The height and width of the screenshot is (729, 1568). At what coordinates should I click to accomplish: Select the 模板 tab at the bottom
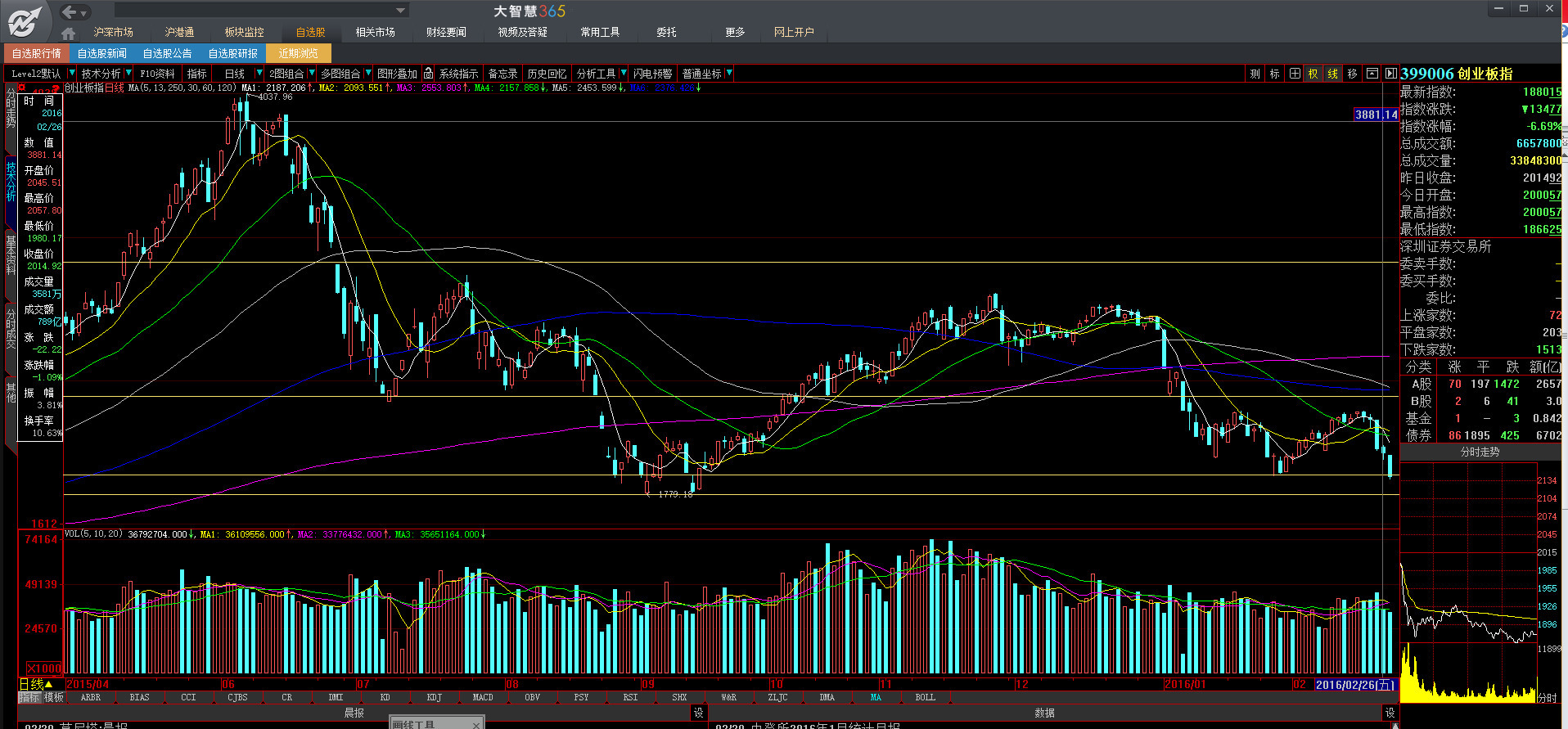point(54,698)
